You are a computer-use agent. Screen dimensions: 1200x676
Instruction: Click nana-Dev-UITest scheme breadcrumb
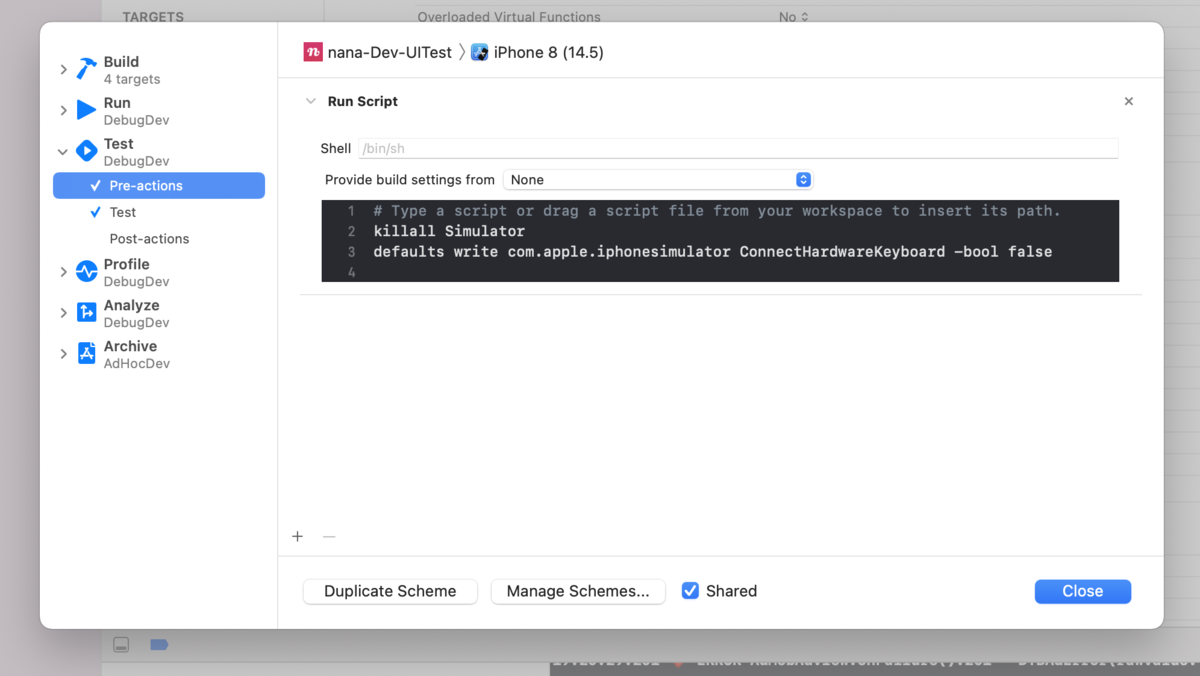390,52
